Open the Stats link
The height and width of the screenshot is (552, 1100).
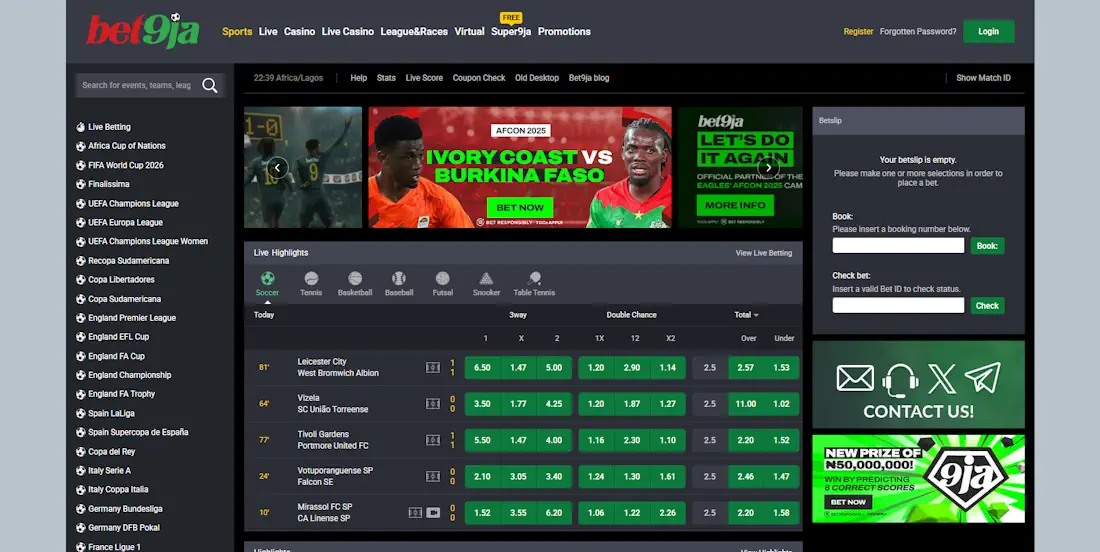click(386, 78)
